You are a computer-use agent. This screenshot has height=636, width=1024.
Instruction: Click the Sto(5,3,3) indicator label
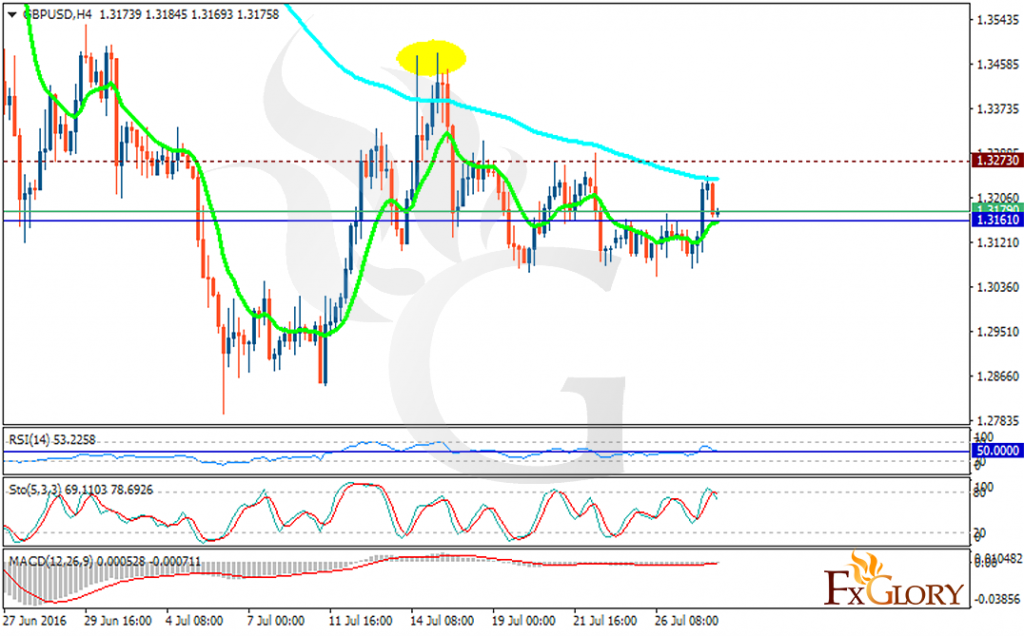click(81, 490)
